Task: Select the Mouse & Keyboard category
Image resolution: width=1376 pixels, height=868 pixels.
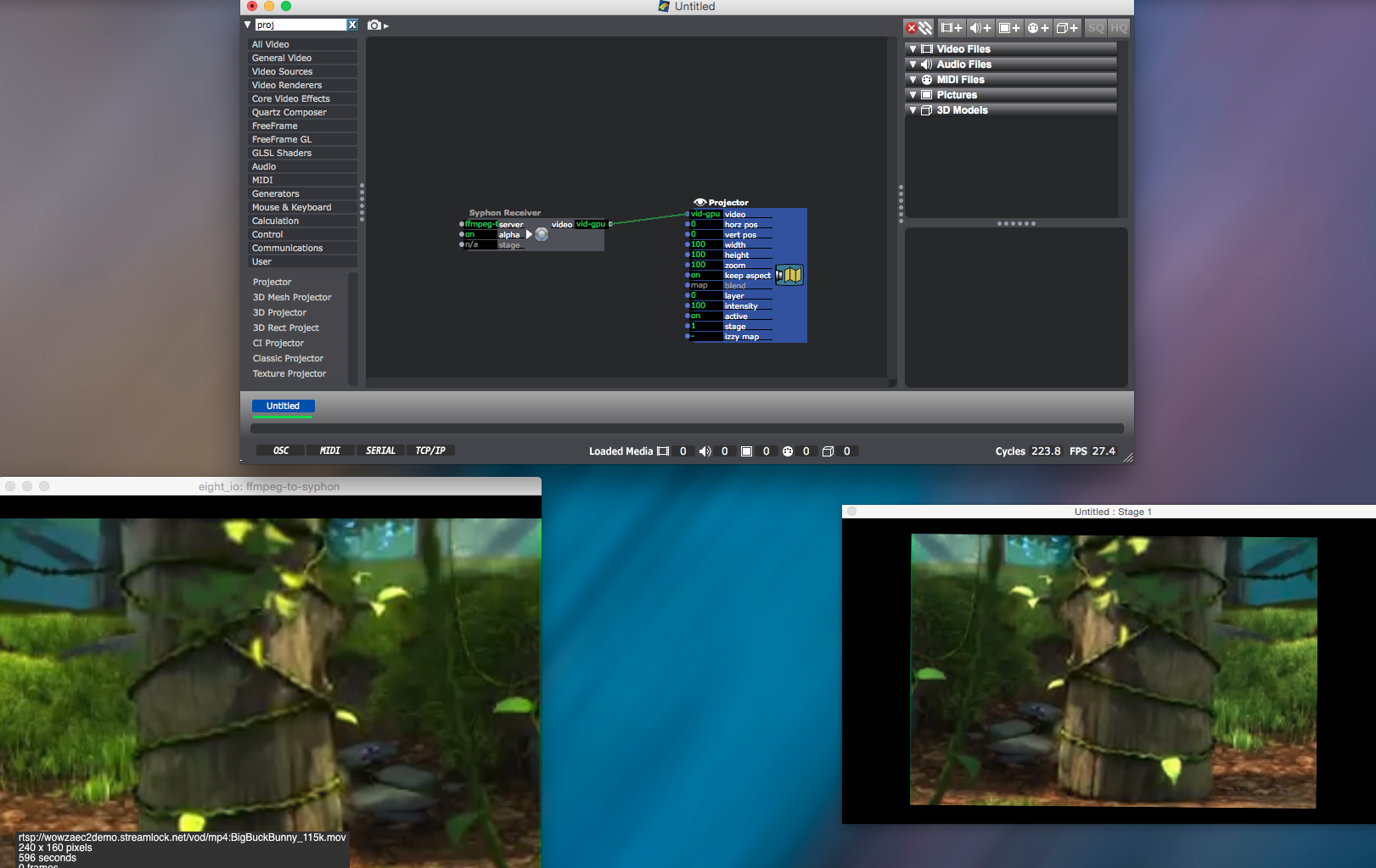Action: (302, 207)
